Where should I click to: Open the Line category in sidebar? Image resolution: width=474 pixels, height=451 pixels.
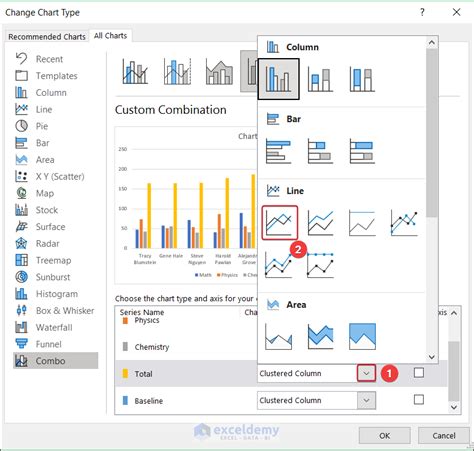(56, 109)
